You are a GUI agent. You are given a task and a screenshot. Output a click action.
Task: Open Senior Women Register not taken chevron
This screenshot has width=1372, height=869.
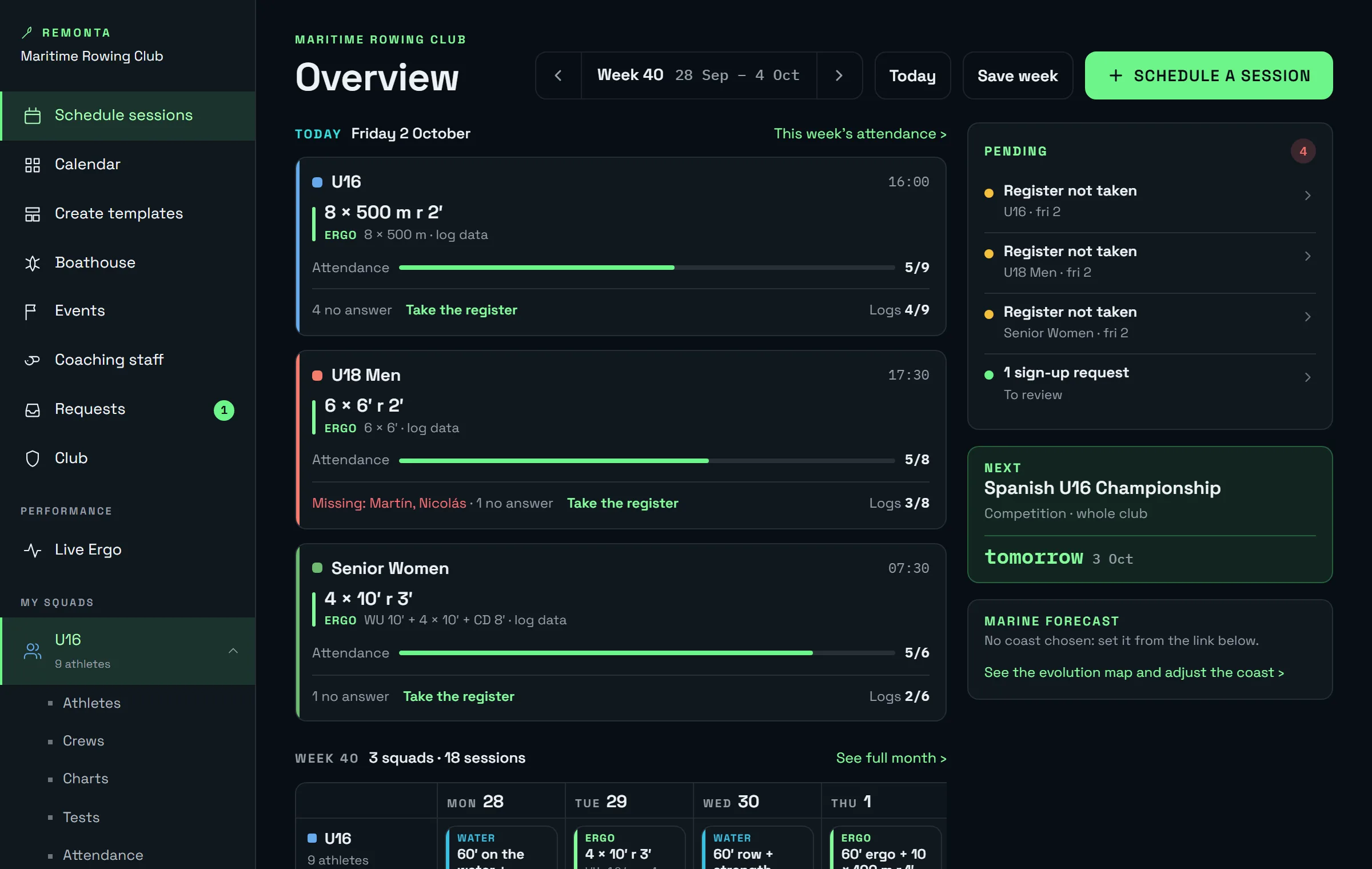pos(1308,317)
